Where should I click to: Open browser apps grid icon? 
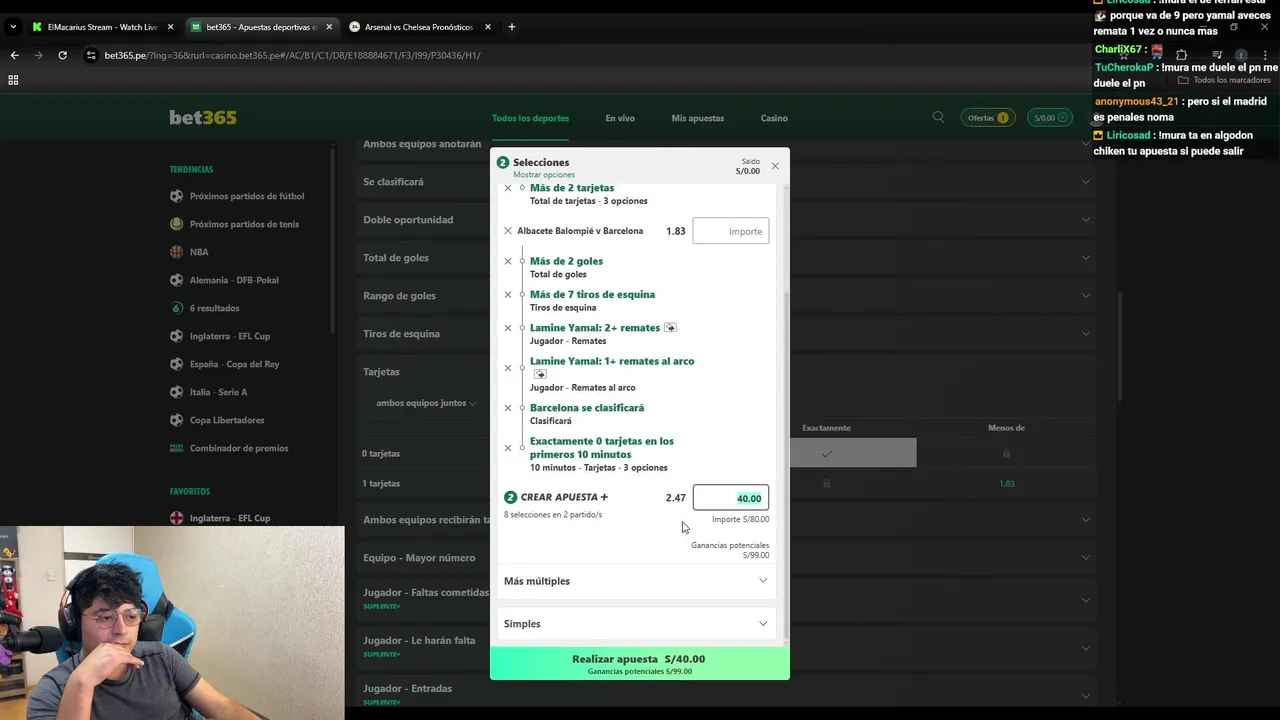[x=13, y=80]
